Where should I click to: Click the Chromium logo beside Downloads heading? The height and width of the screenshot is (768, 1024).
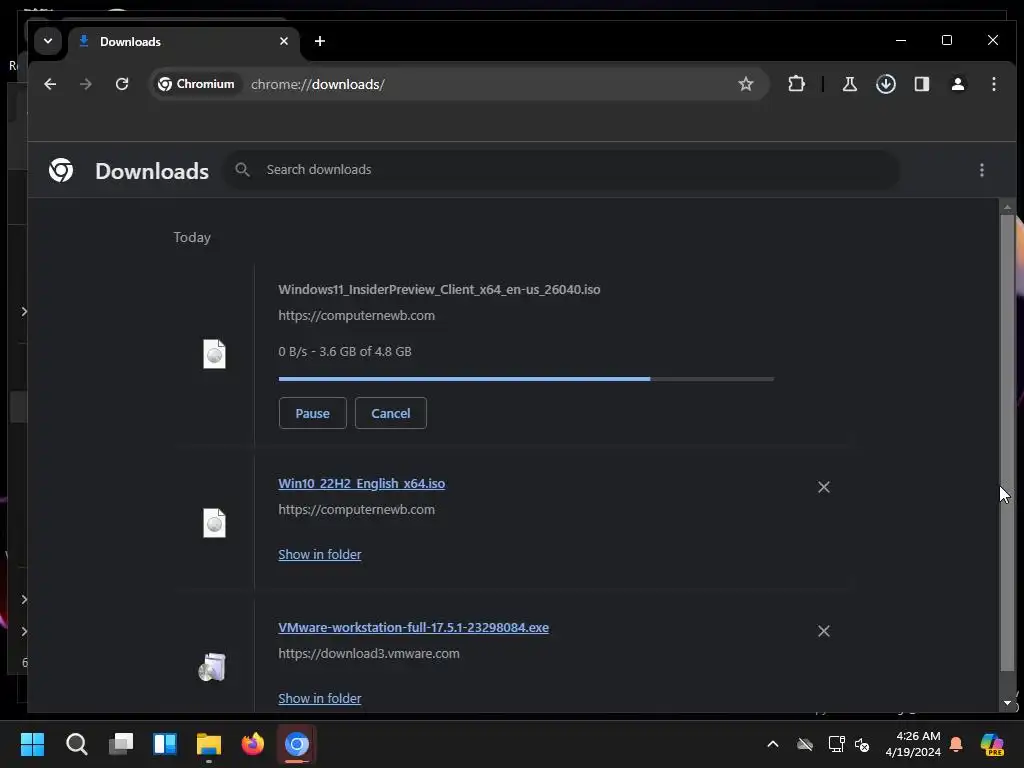(x=61, y=170)
